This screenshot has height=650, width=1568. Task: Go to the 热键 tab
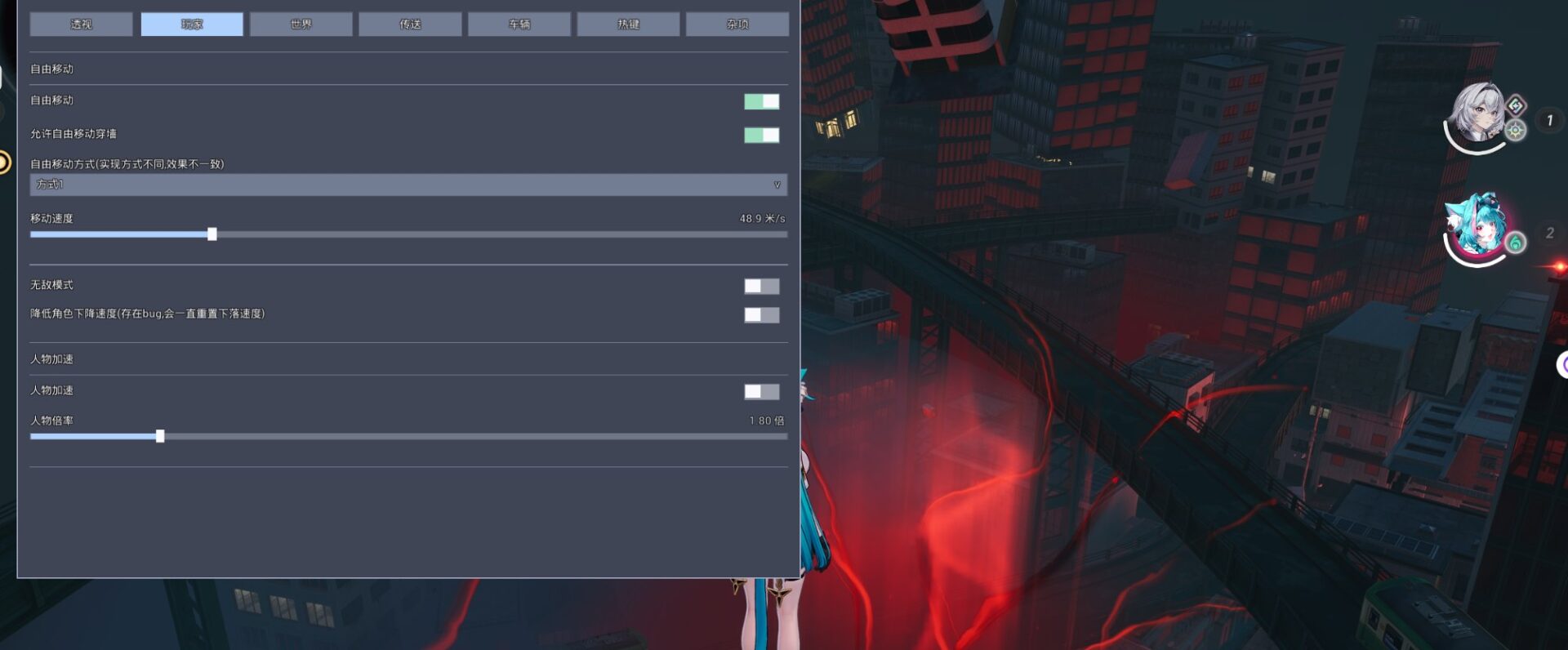point(628,24)
